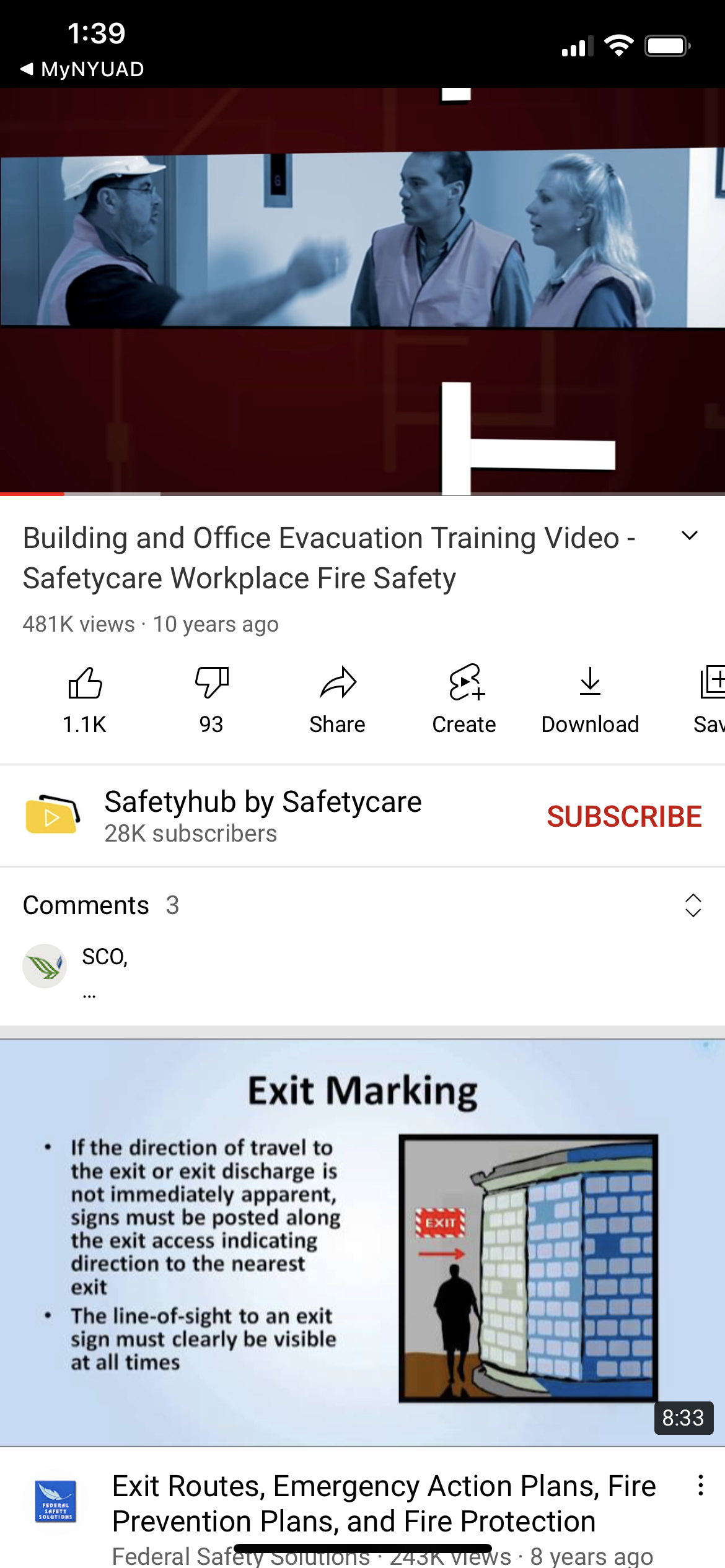
Task: Open Federal Safety Solutions channel logo
Action: 56,1501
